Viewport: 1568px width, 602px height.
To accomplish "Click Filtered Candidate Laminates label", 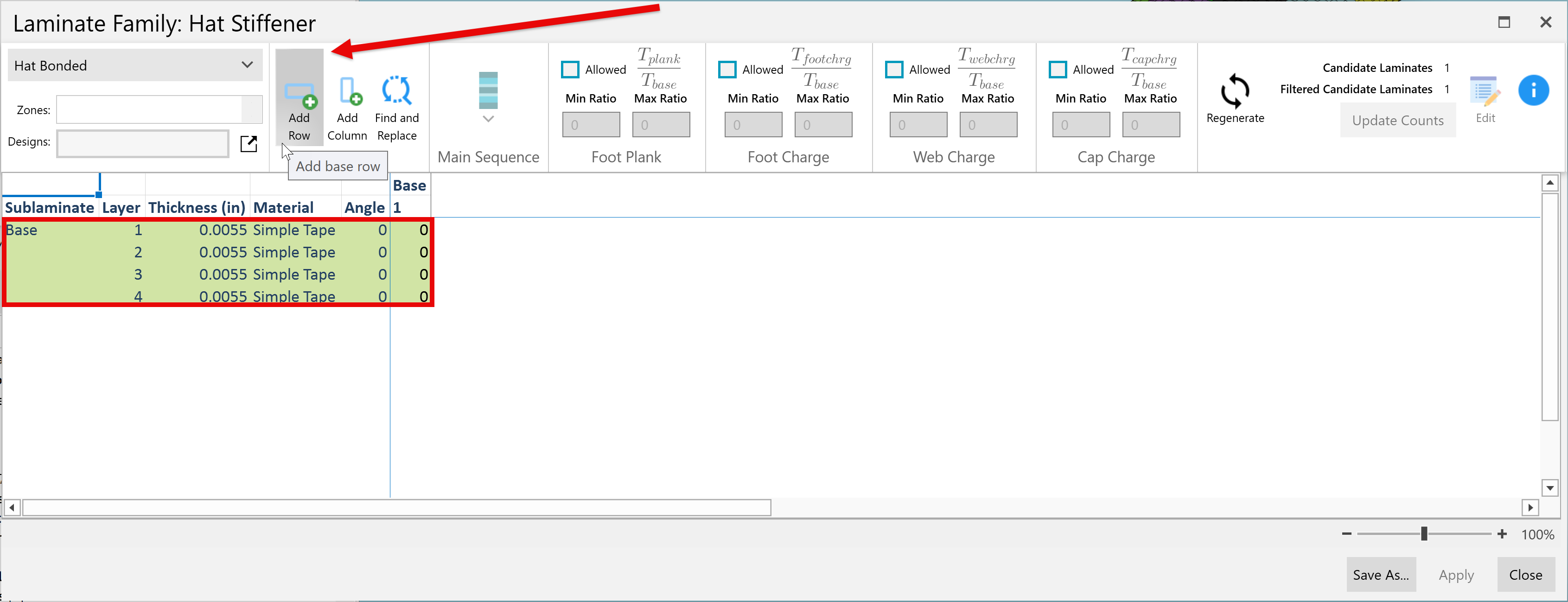I will (x=1356, y=90).
